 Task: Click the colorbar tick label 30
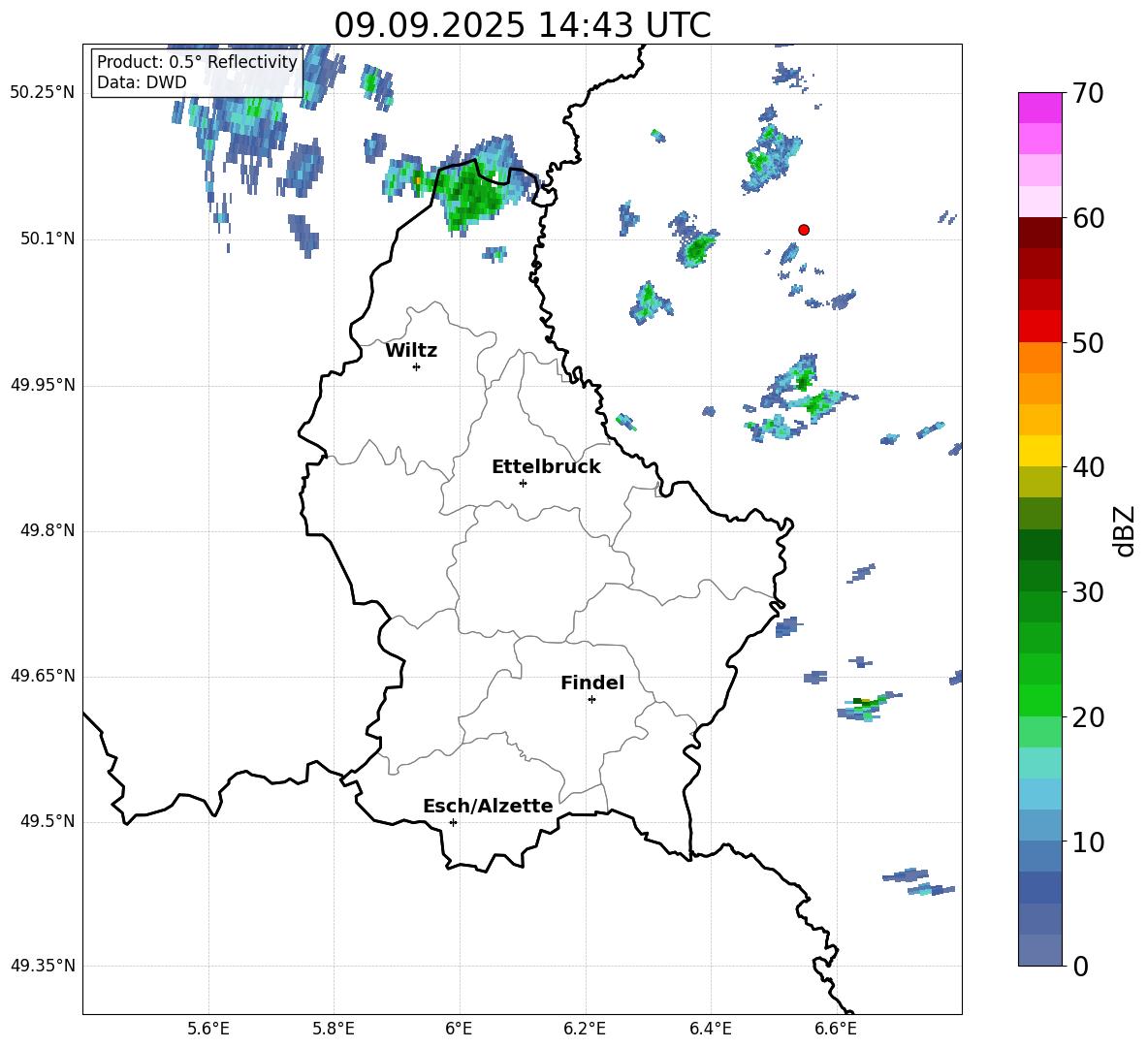point(1089,592)
